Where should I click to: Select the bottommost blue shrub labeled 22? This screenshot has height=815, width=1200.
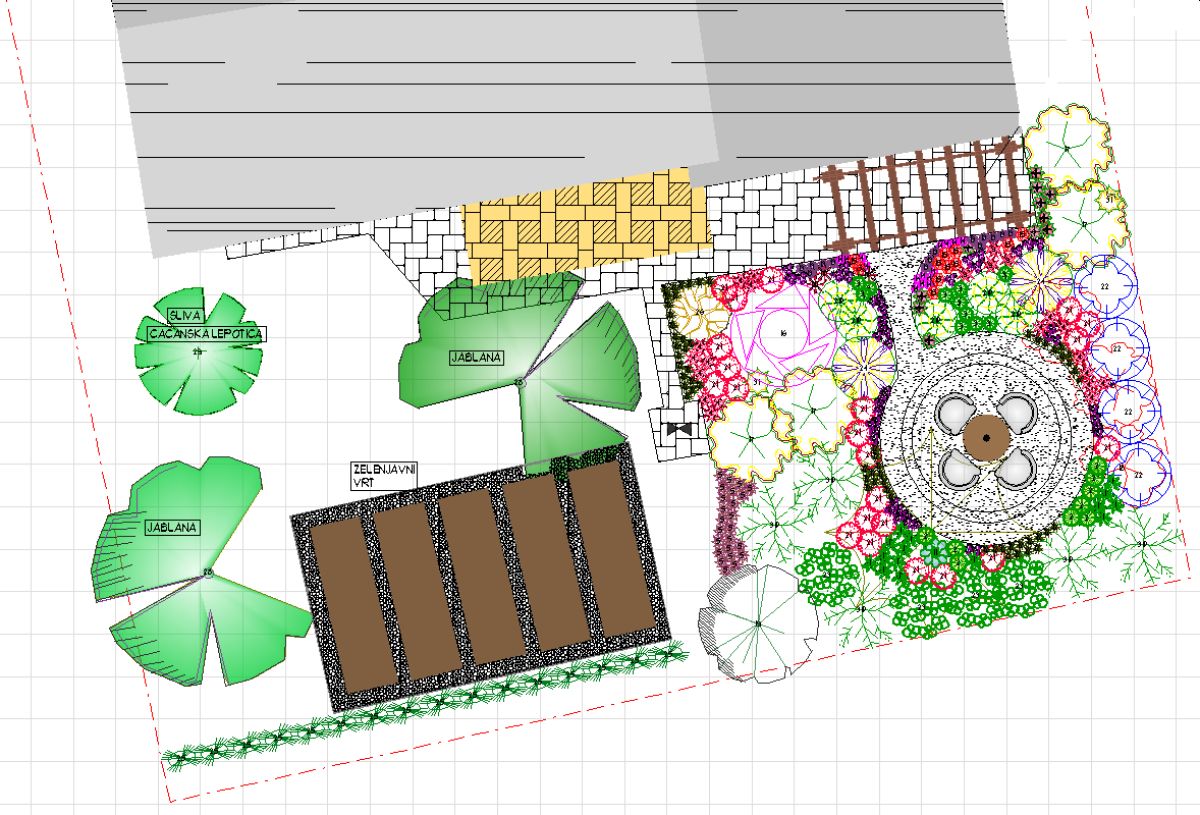1138,473
